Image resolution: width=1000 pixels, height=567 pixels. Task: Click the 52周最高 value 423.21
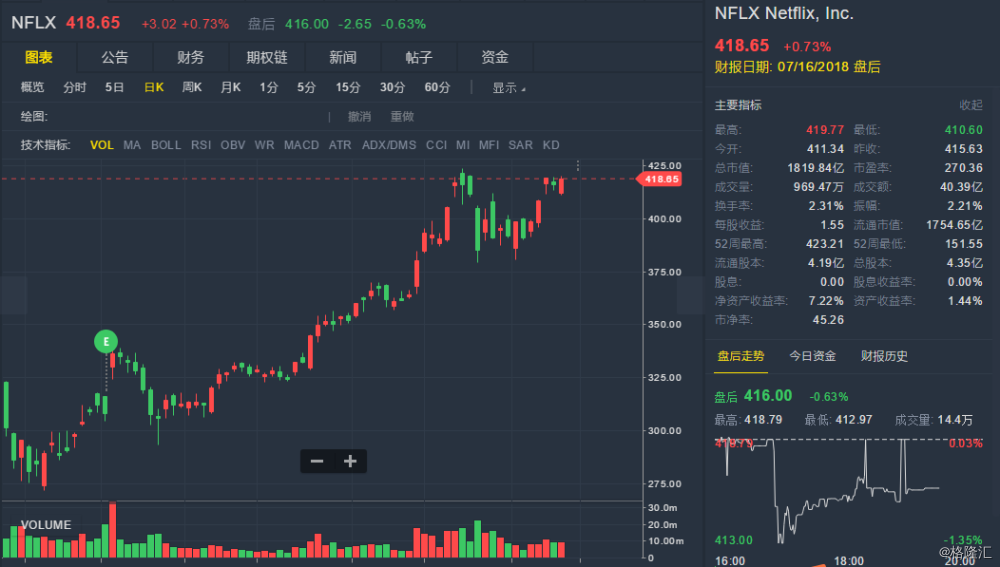click(x=825, y=244)
